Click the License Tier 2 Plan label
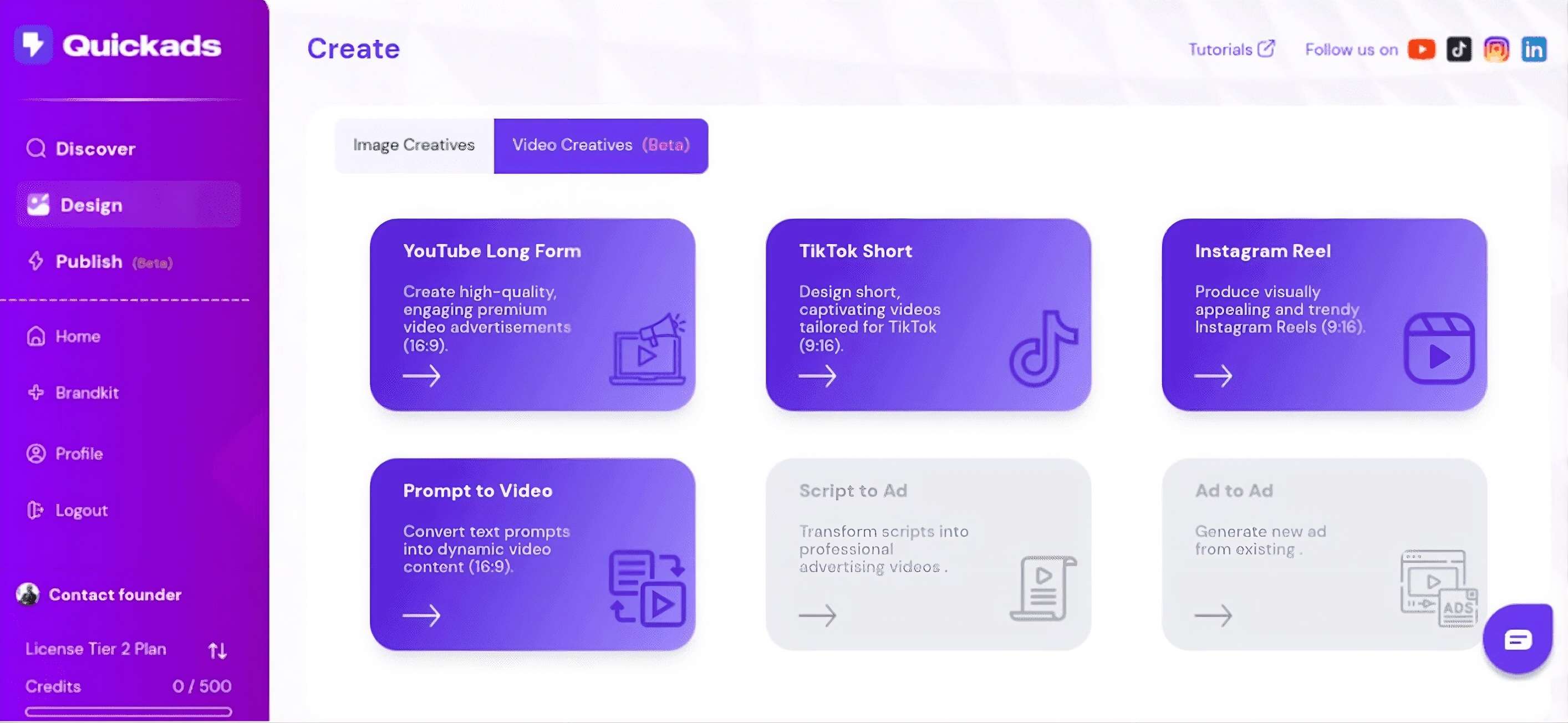 point(95,649)
